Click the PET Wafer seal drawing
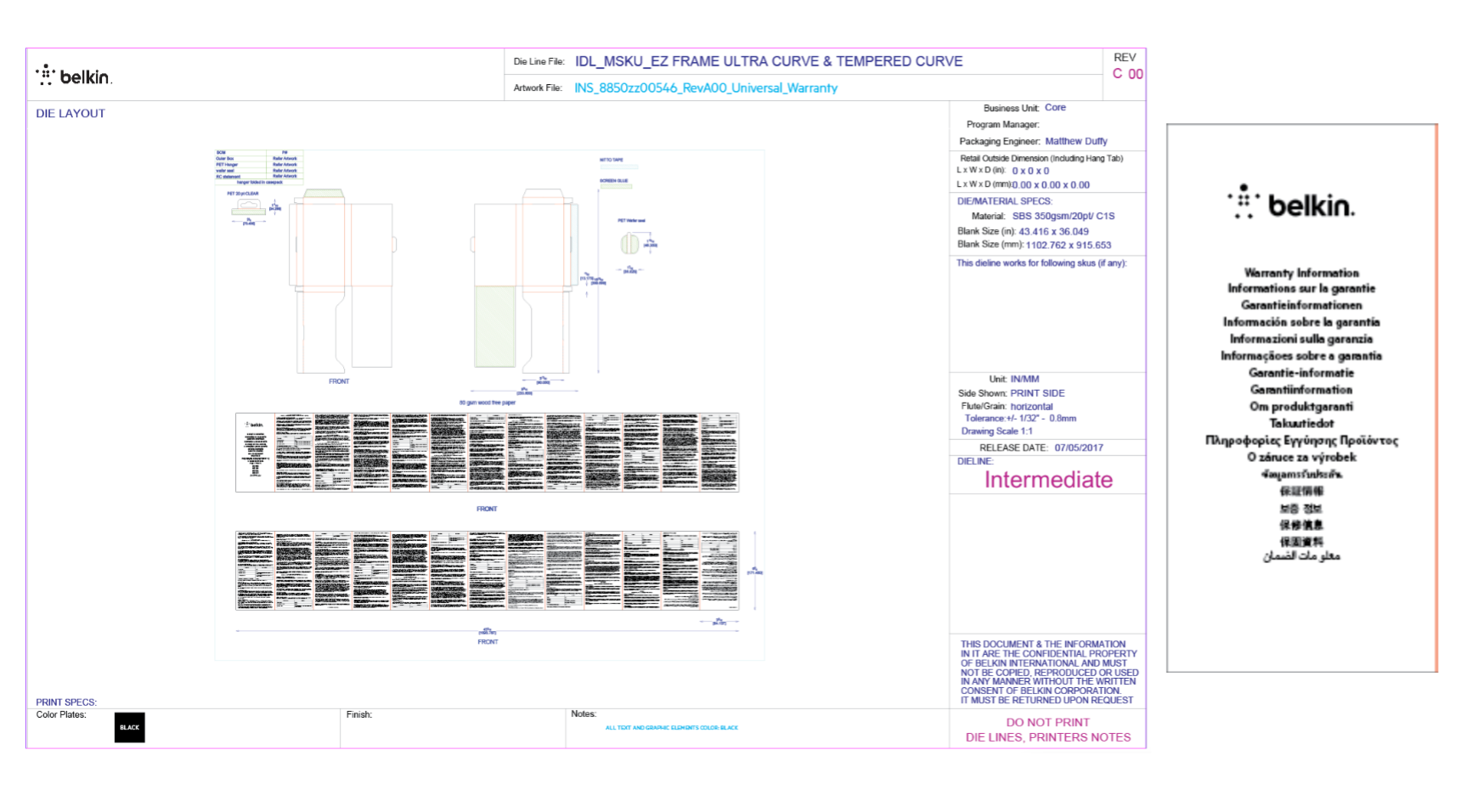This screenshot has width=1466, height=812. click(629, 244)
